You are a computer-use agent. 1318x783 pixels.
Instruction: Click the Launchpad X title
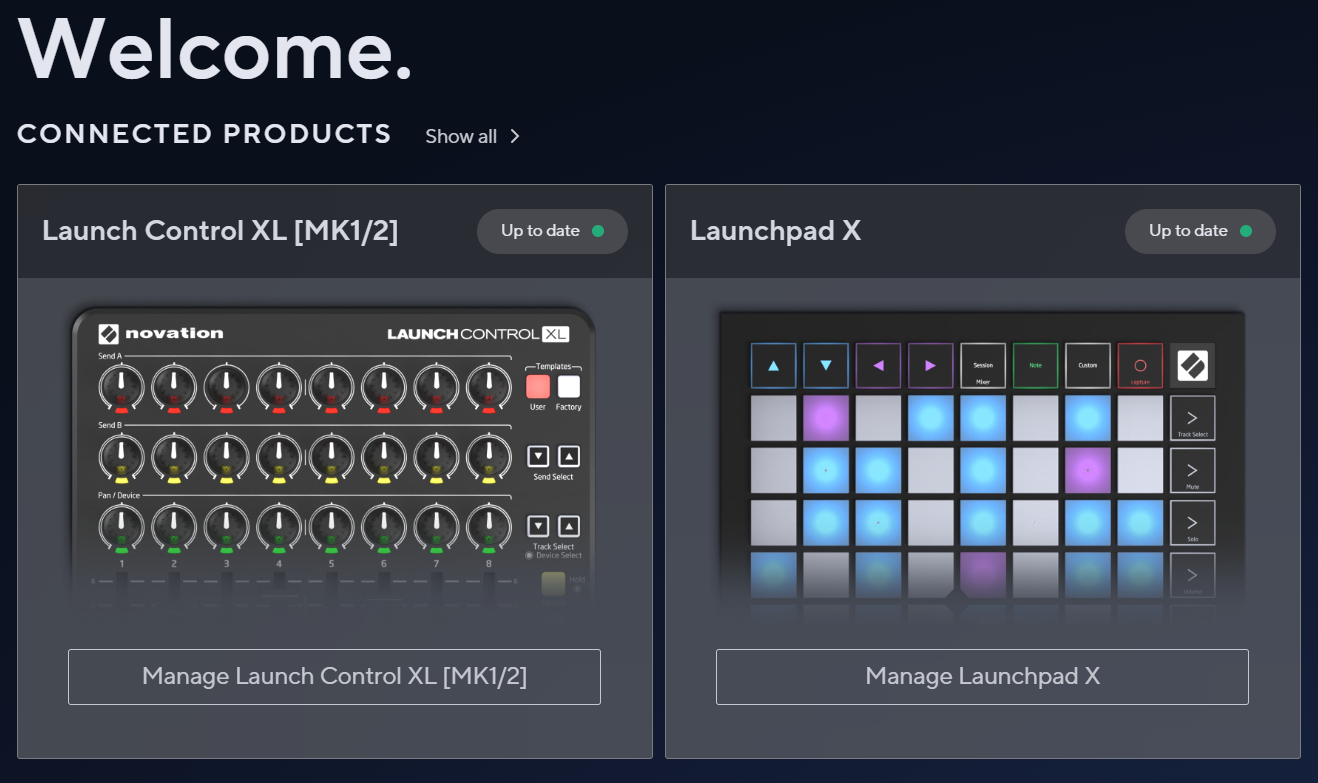[775, 231]
